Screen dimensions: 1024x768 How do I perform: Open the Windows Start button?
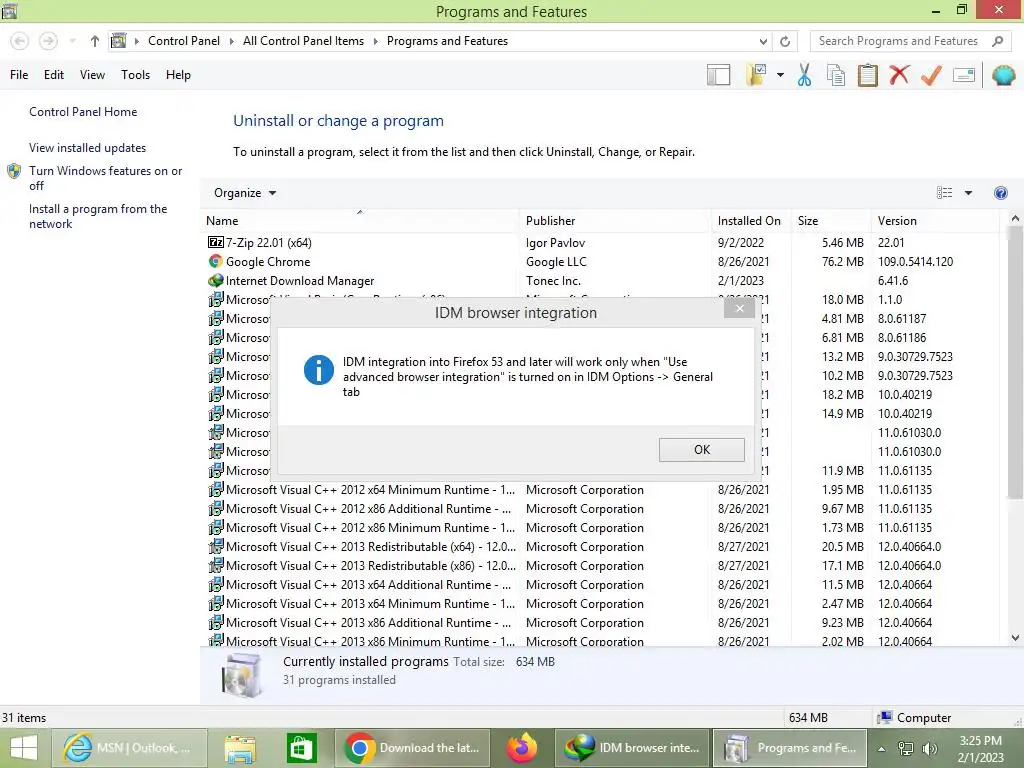(24, 748)
